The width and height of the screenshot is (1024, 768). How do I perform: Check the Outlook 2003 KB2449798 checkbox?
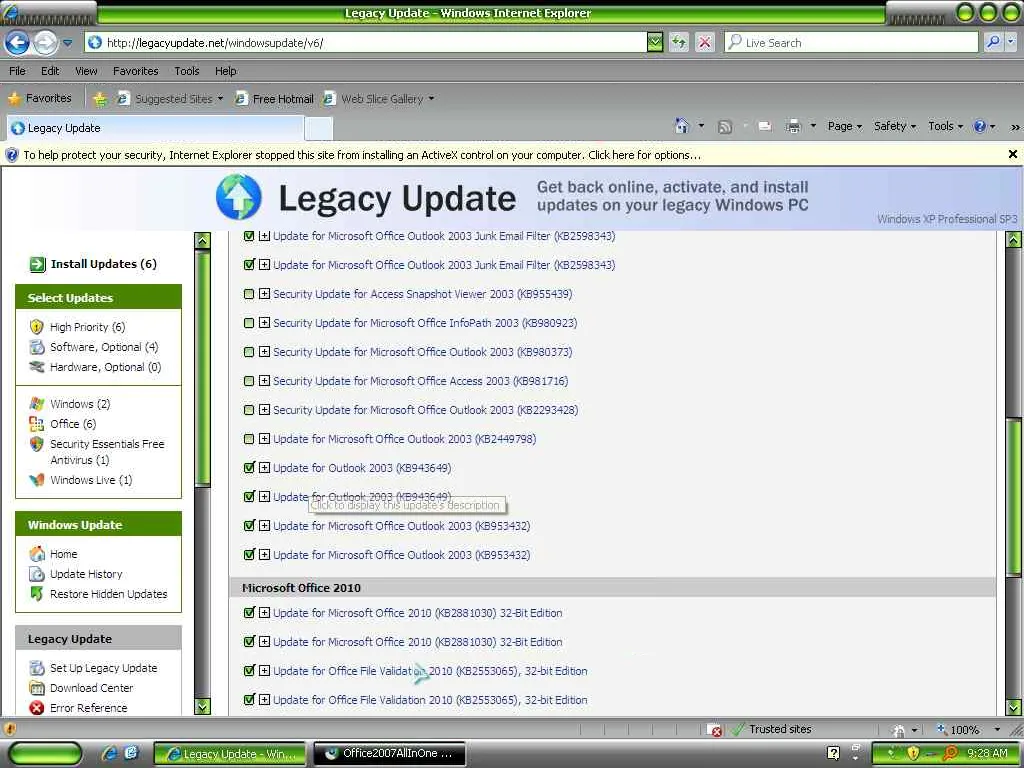249,439
